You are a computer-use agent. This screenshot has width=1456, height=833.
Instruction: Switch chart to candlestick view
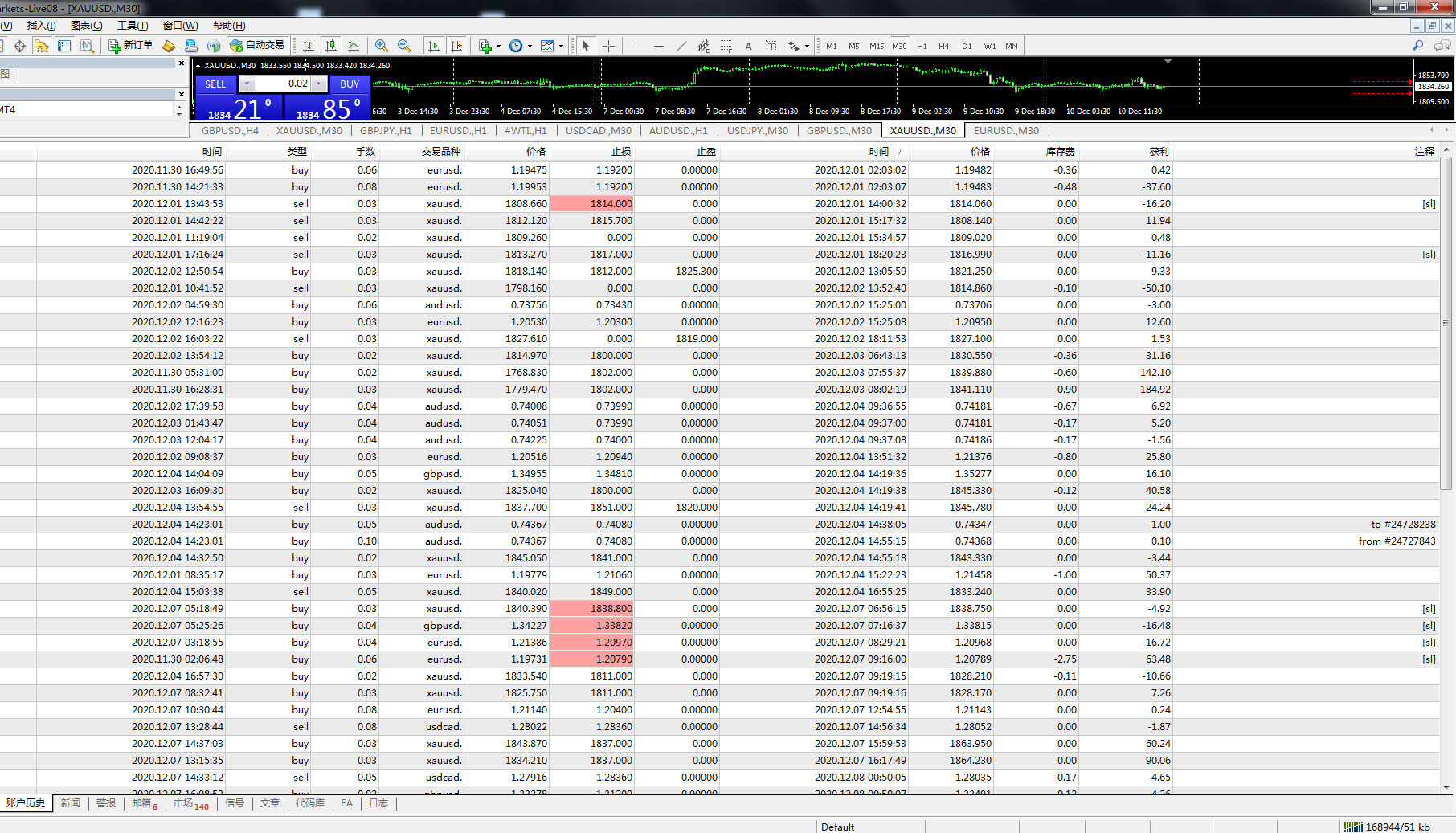click(x=330, y=46)
